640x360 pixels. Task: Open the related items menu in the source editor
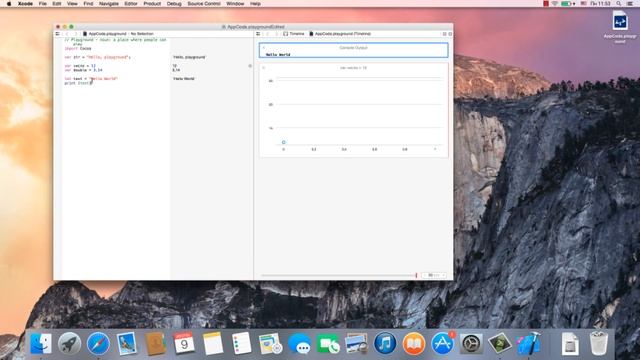point(58,34)
